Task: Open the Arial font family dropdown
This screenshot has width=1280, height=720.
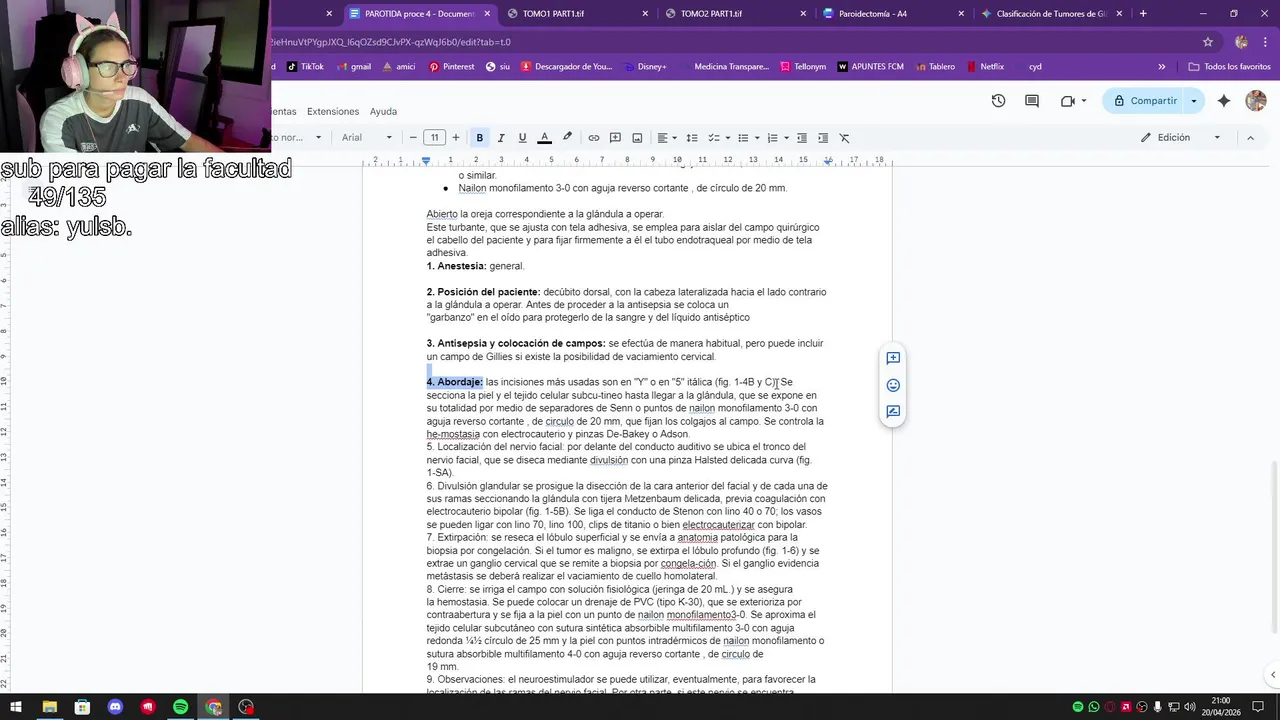Action: (x=365, y=138)
